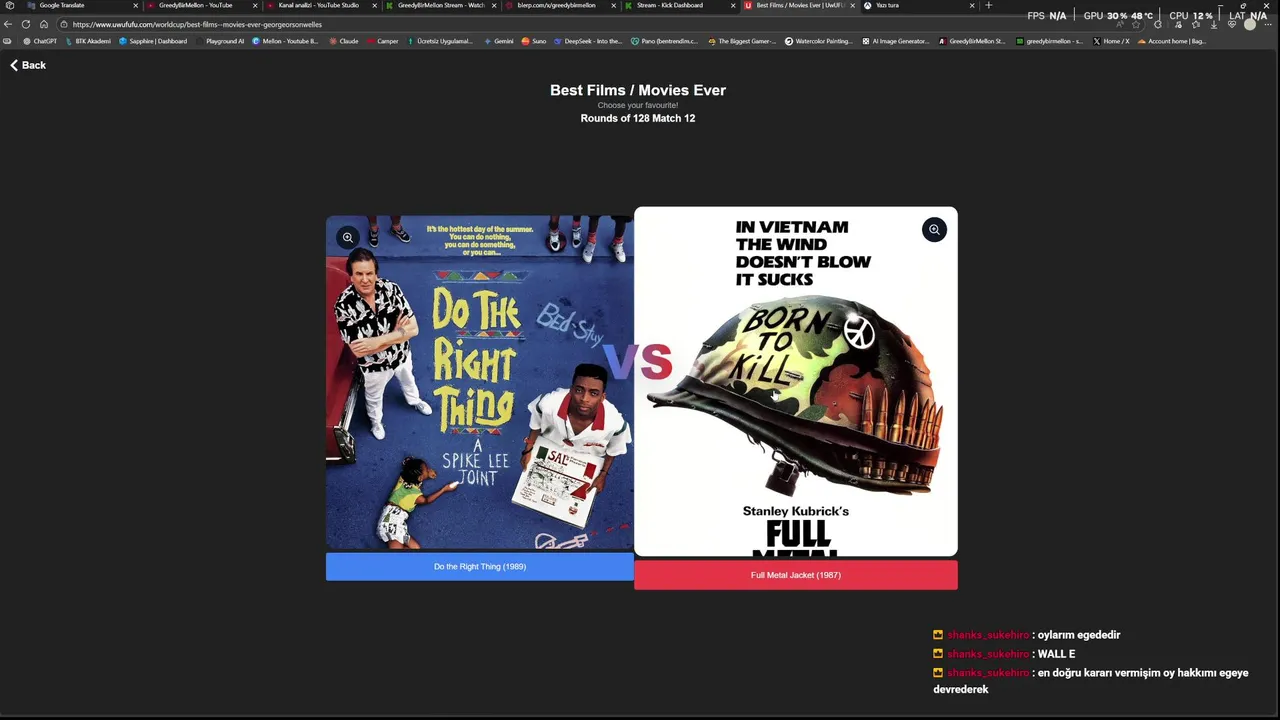Pick the Full Metal Jacket poster image
Image resolution: width=1280 pixels, height=720 pixels.
pos(795,382)
